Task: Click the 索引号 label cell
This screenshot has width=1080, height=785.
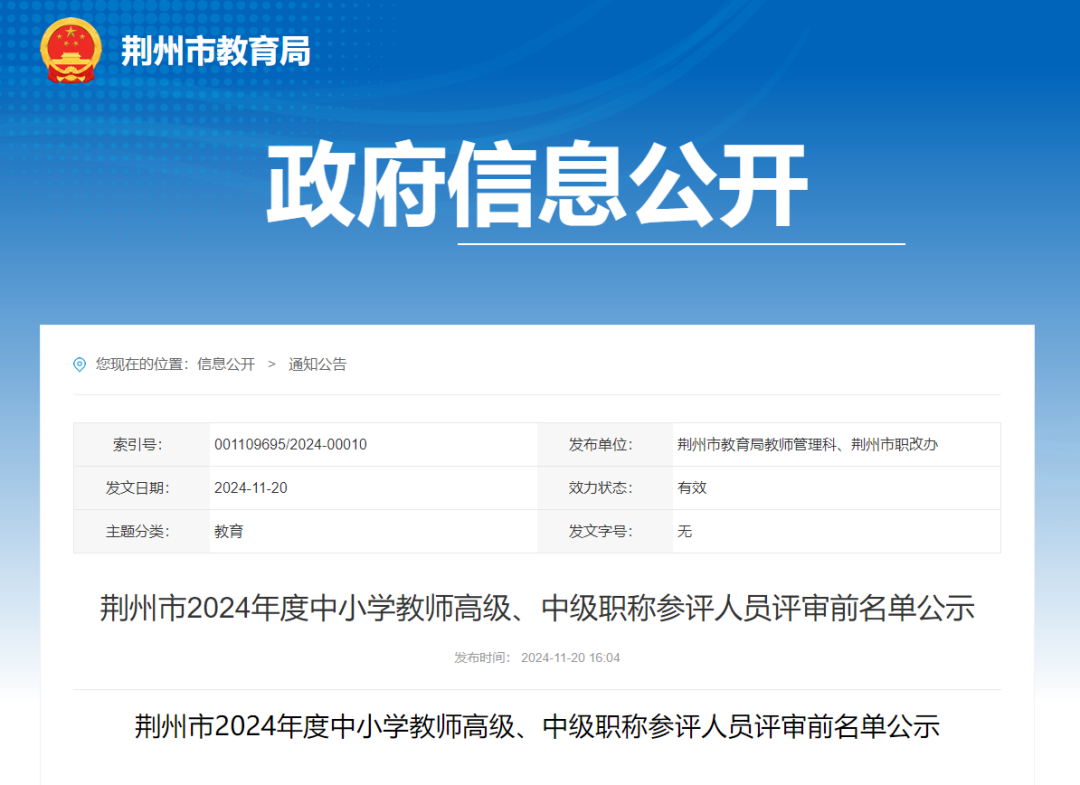Action: point(141,445)
